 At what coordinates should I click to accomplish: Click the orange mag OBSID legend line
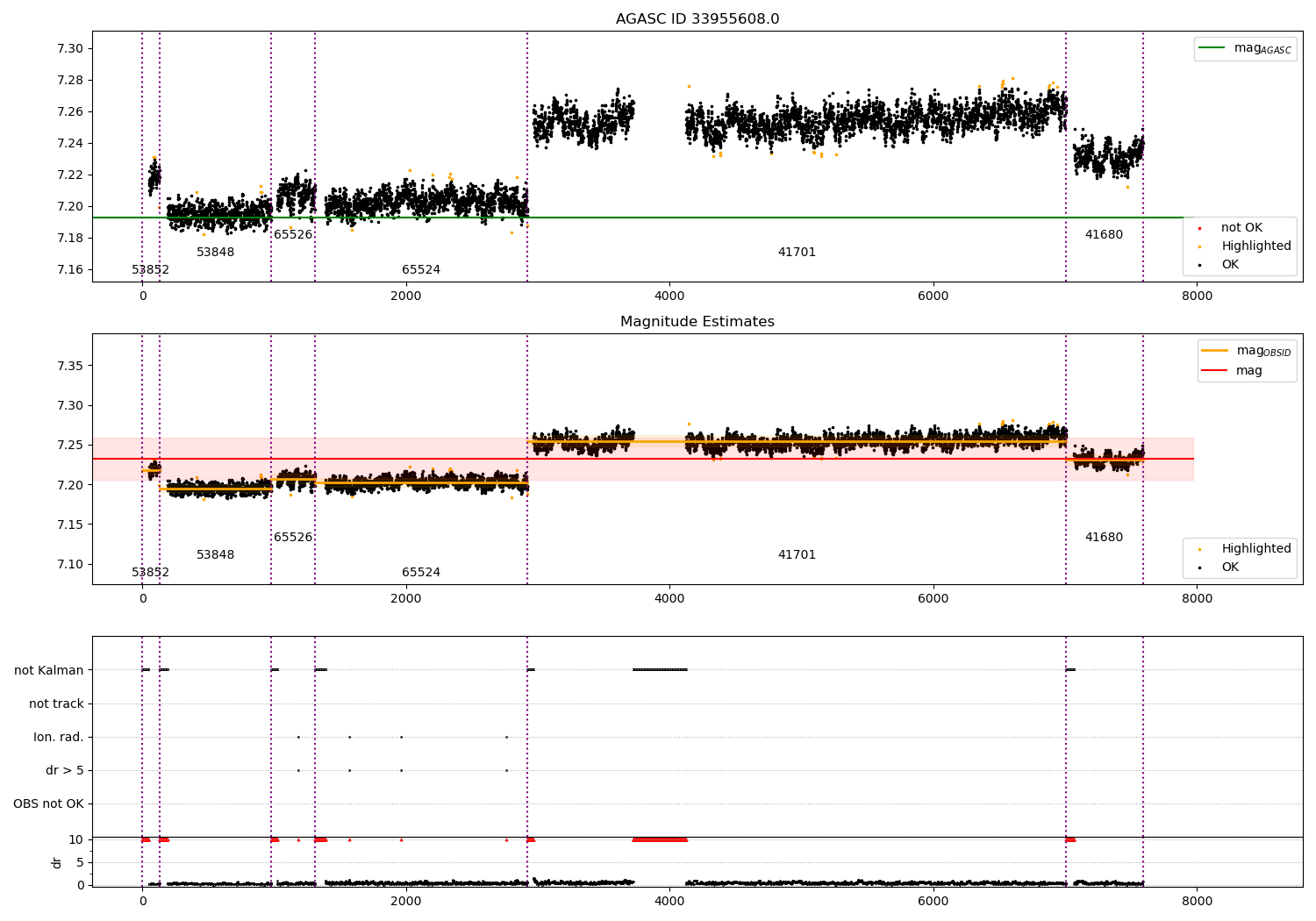pos(1215,351)
